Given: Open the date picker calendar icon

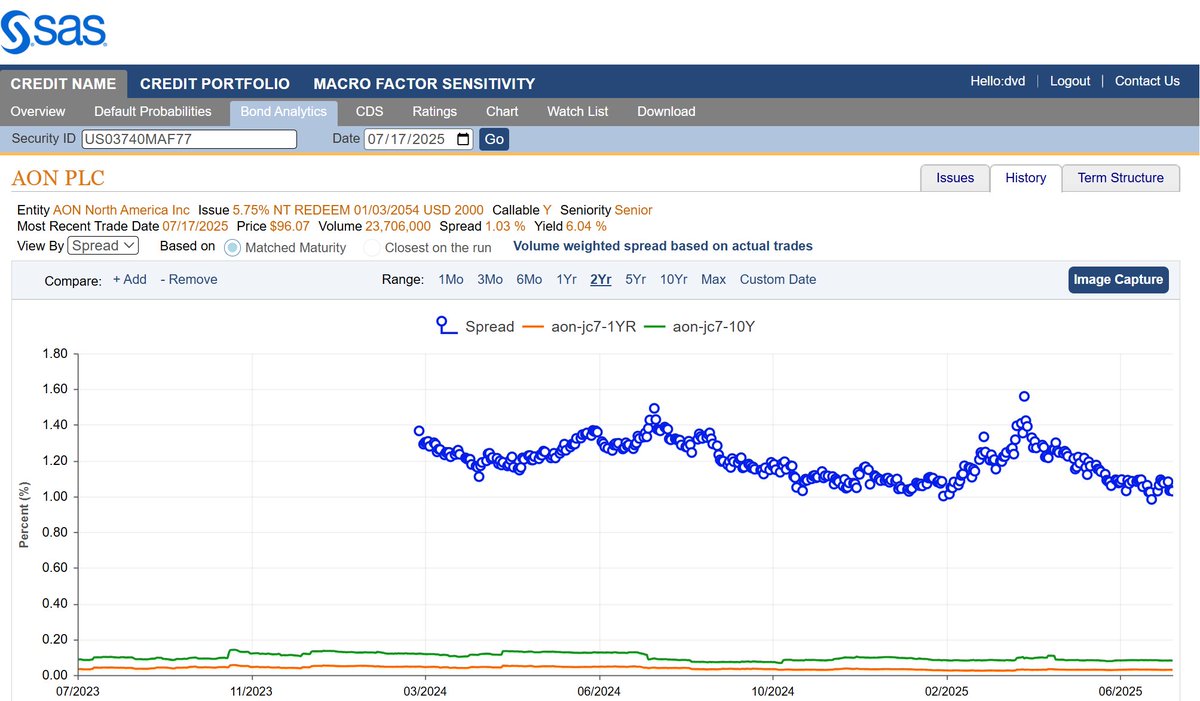Looking at the screenshot, I should [x=463, y=139].
